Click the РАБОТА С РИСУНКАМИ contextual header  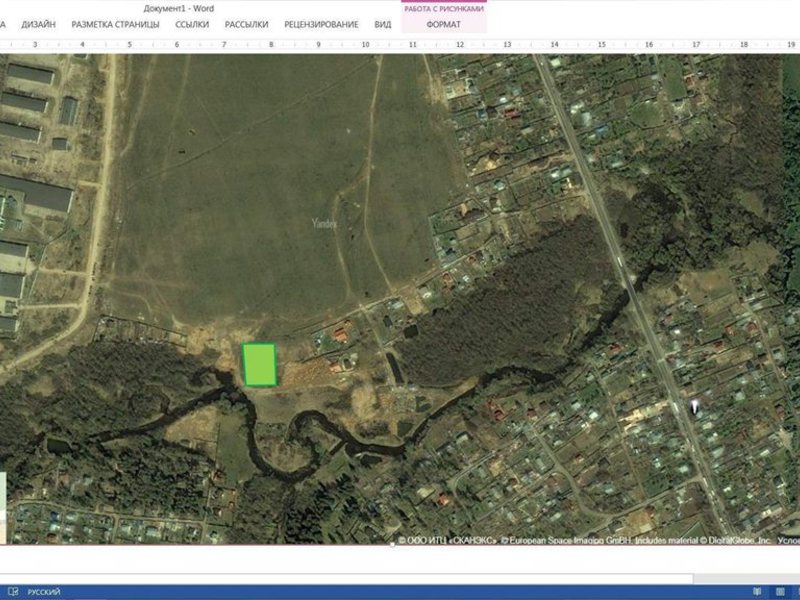(x=444, y=8)
